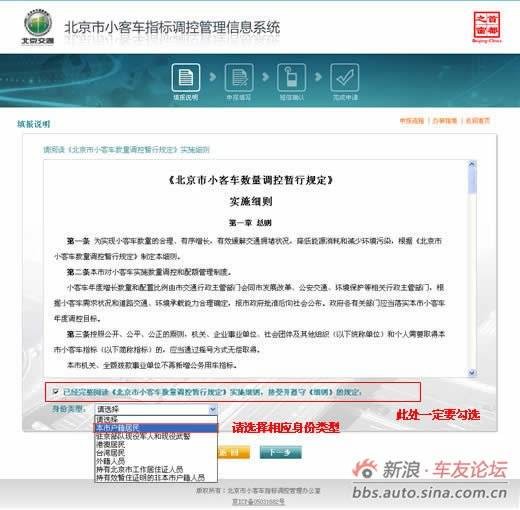
Task: Click the red 首都之窗 seal logo
Action: point(487,27)
